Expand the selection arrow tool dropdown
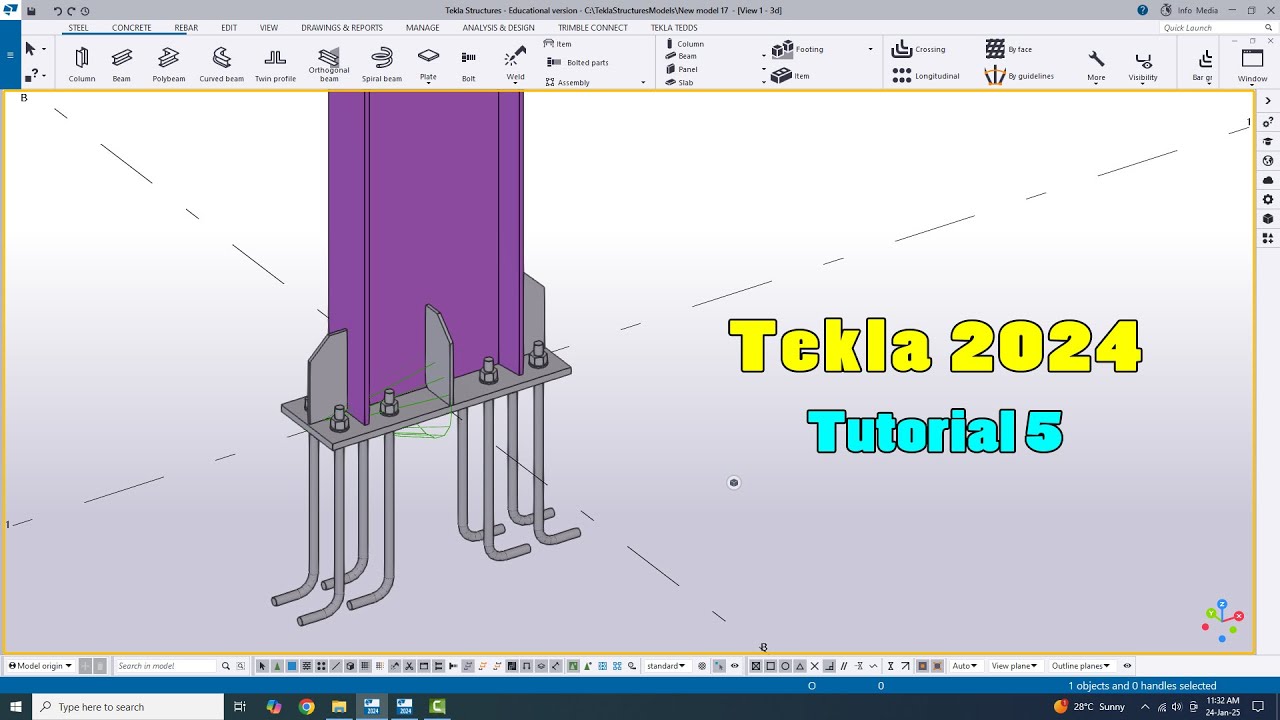Screen dimensions: 1280x720 click(44, 49)
